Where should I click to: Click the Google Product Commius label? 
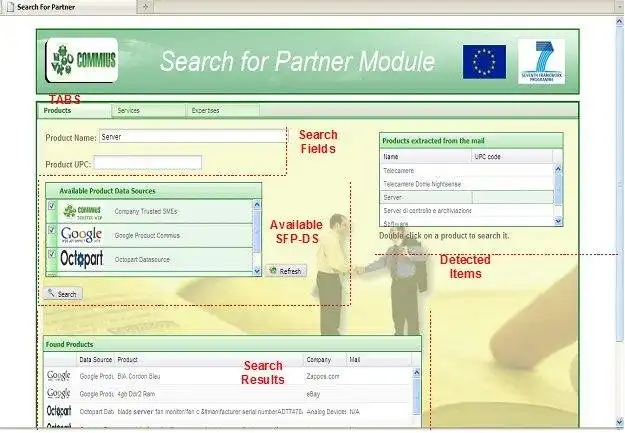click(x=147, y=236)
